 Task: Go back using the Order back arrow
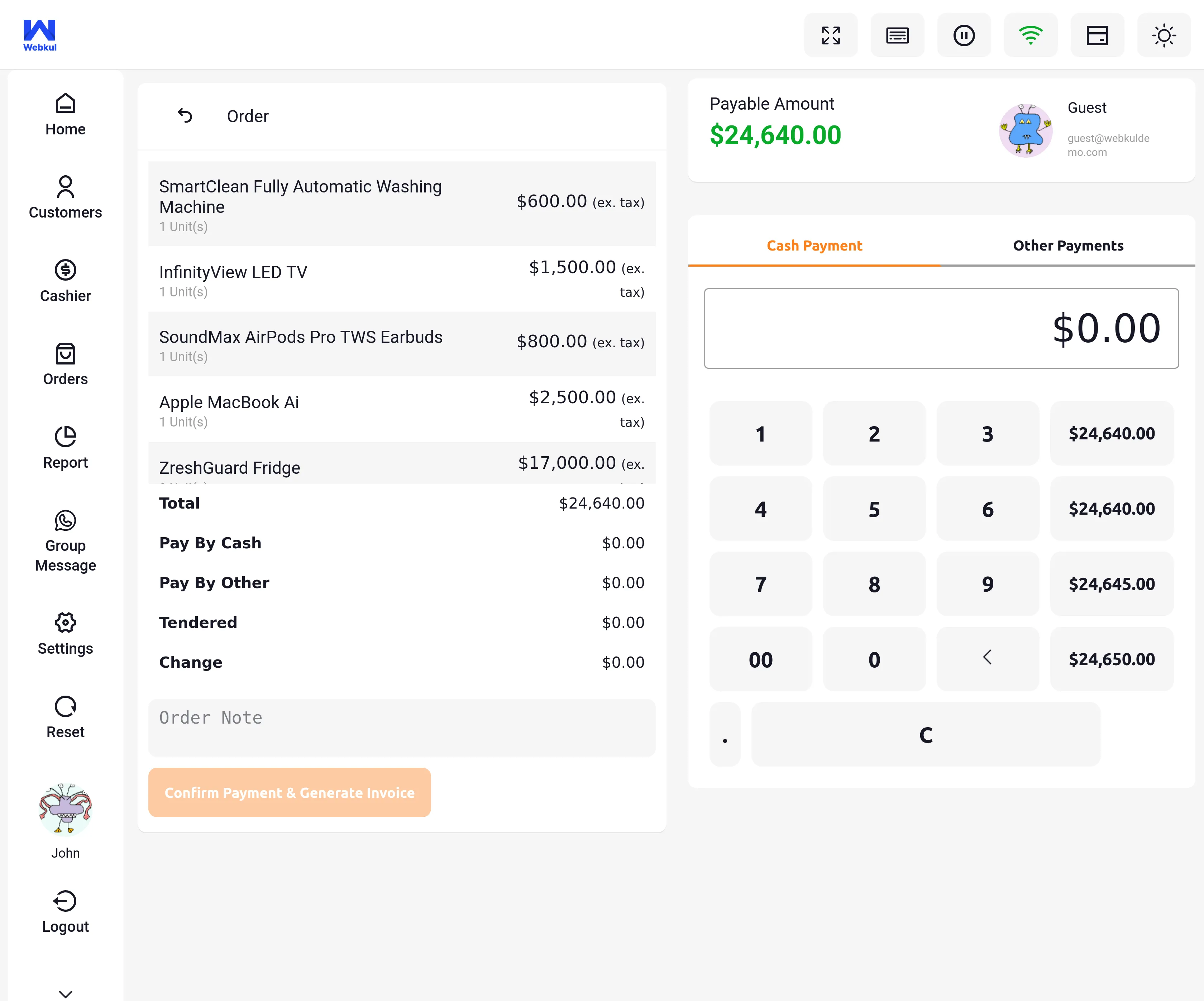point(185,116)
